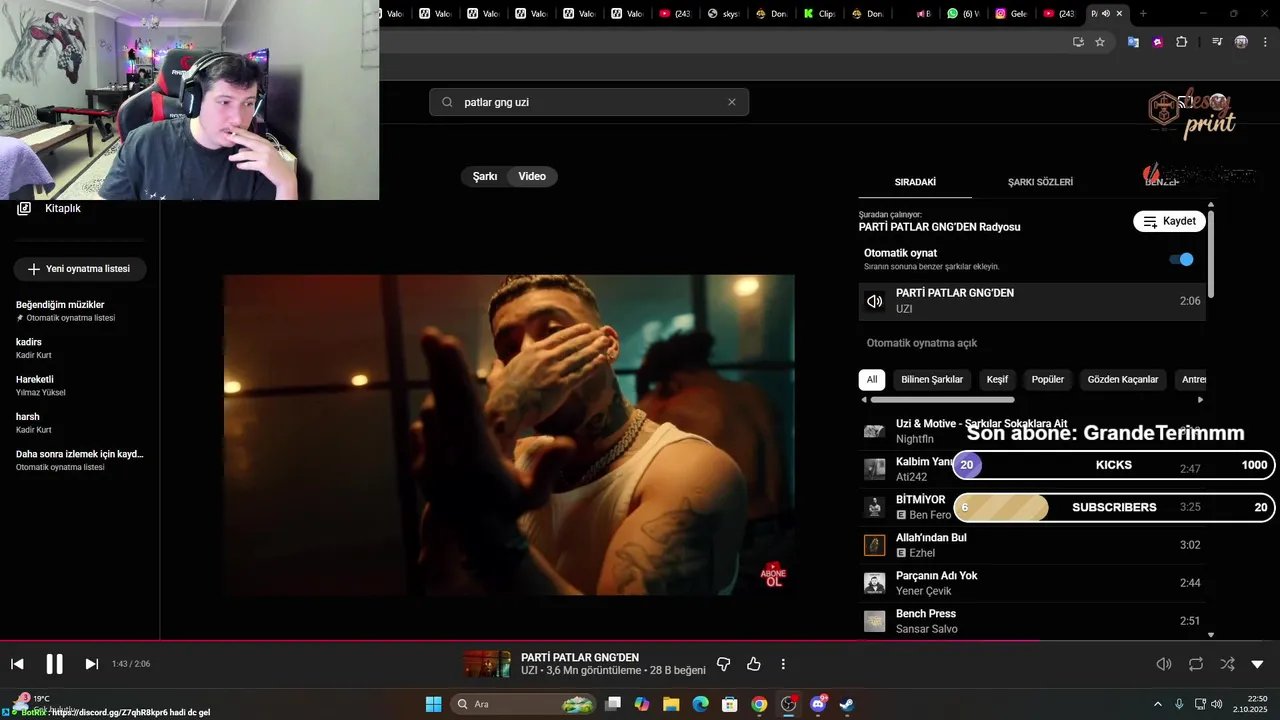Viewport: 1280px width, 720px height.
Task: Open File Explorer from the taskbar
Action: click(671, 704)
